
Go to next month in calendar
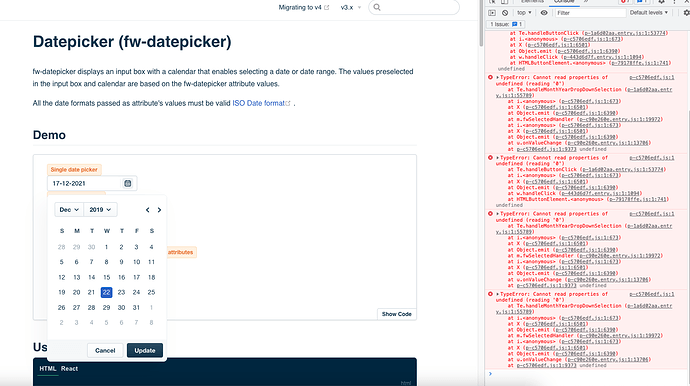tap(159, 210)
